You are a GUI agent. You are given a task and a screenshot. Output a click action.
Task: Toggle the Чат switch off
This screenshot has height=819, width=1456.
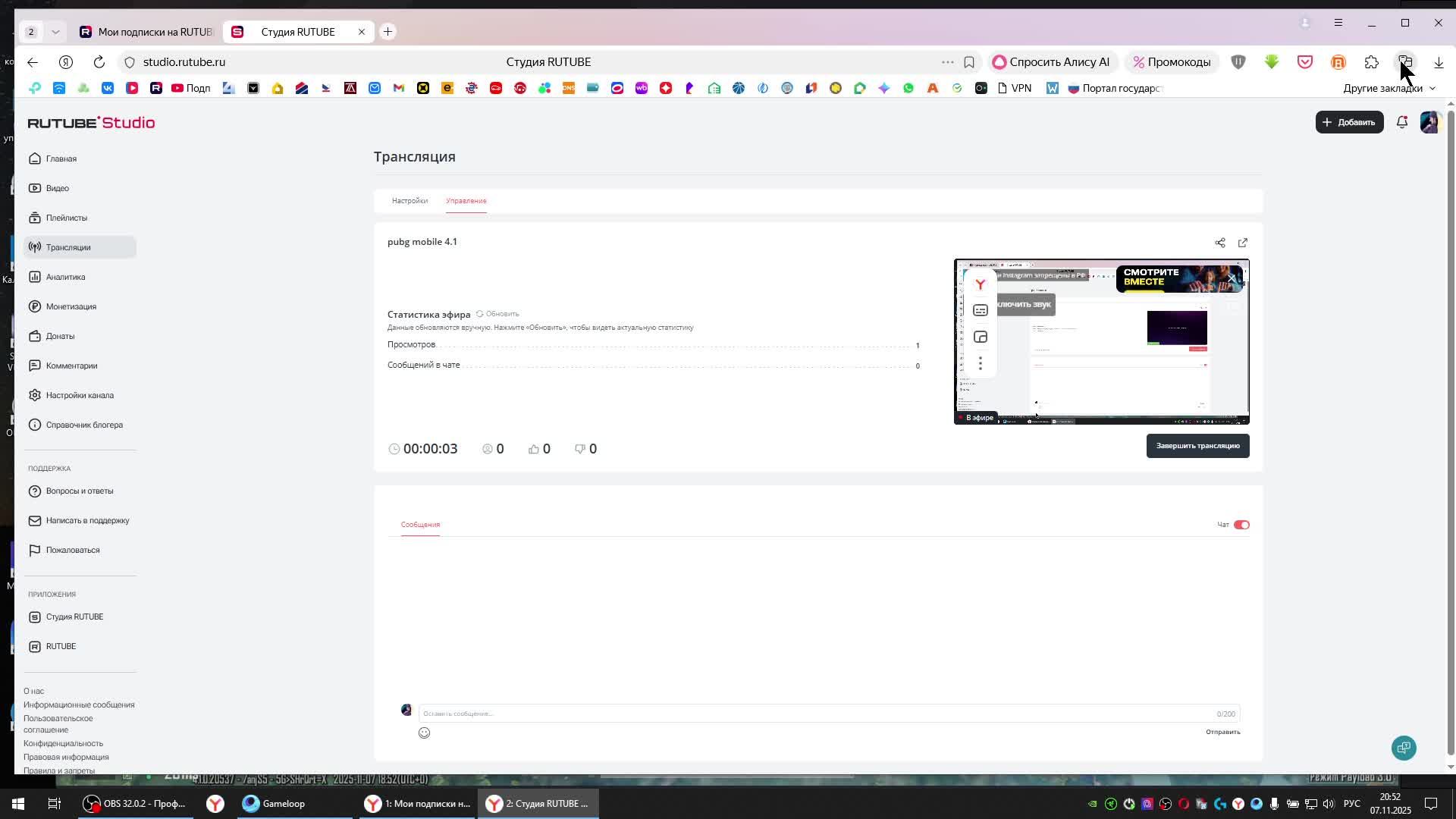coord(1241,525)
